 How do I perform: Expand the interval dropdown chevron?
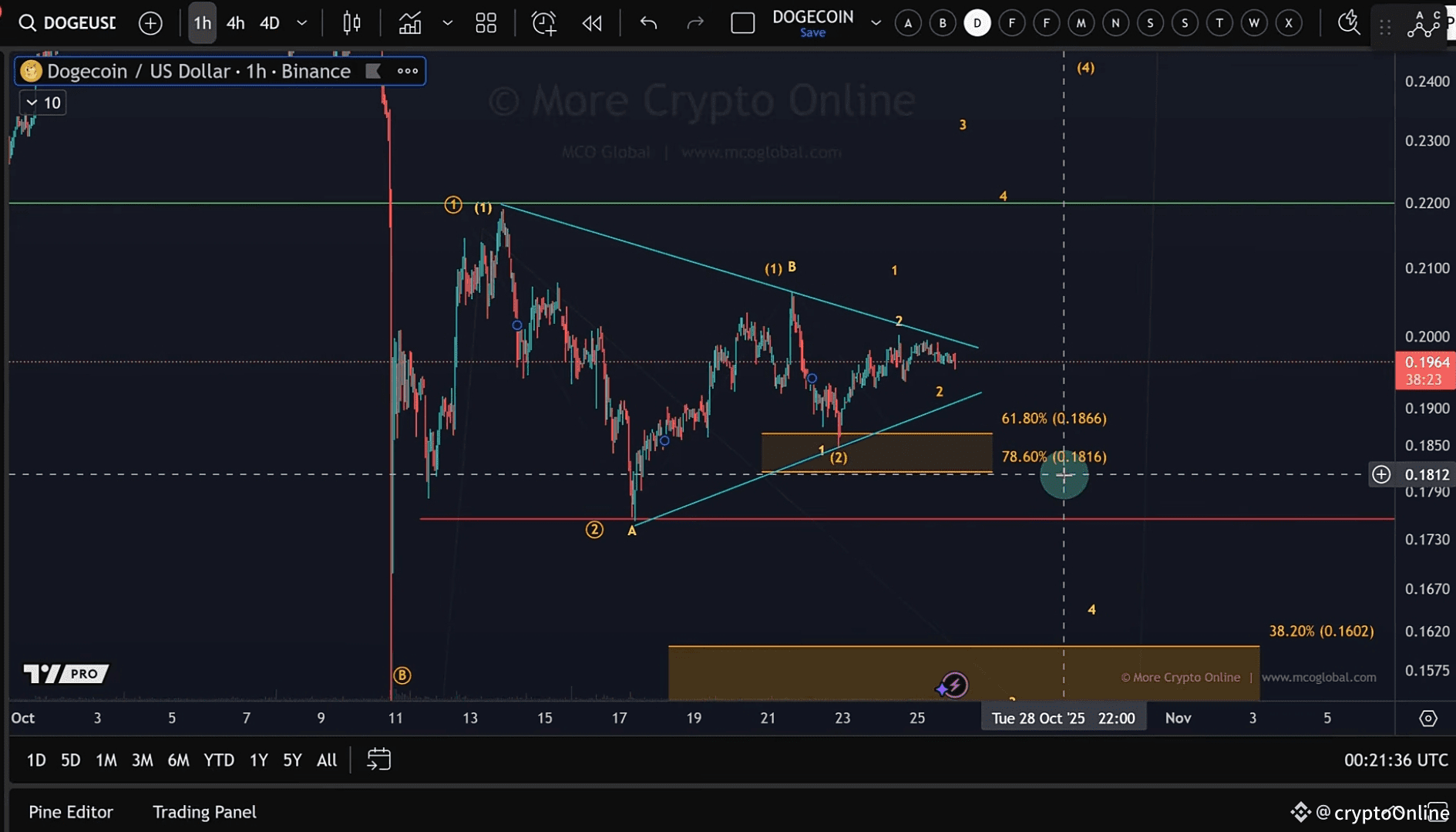pyautogui.click(x=302, y=23)
